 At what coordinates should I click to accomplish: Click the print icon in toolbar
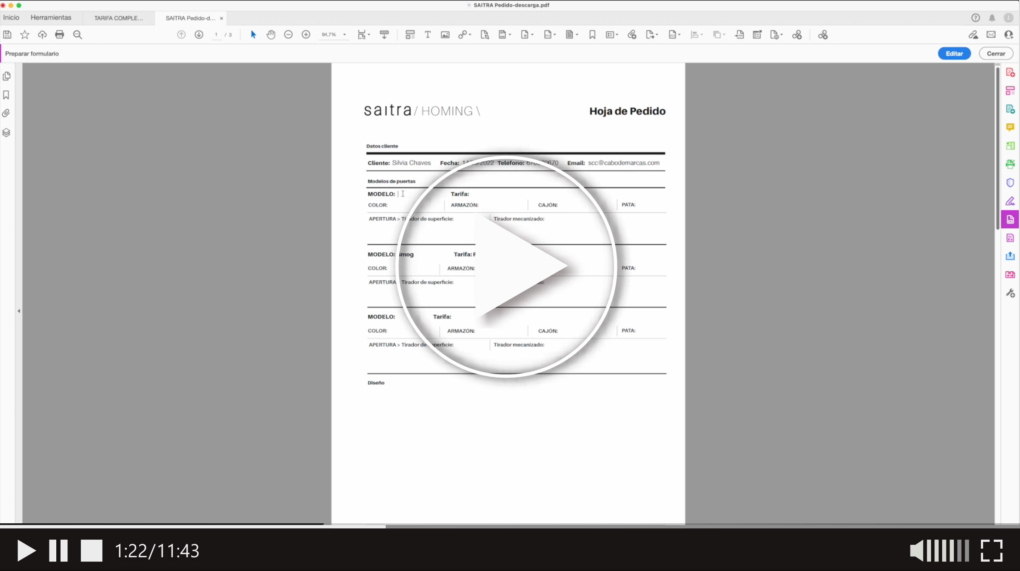pos(60,34)
